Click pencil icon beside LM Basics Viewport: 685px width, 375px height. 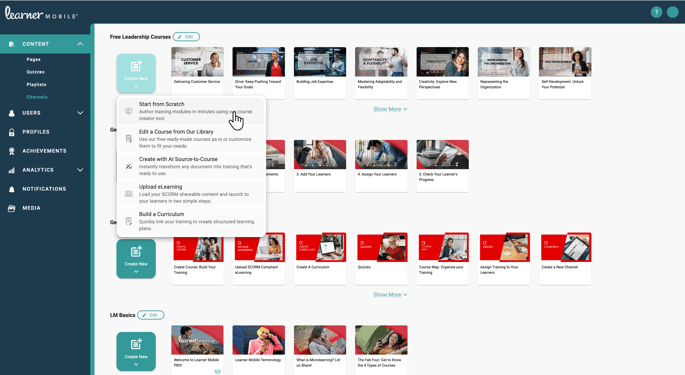(144, 315)
